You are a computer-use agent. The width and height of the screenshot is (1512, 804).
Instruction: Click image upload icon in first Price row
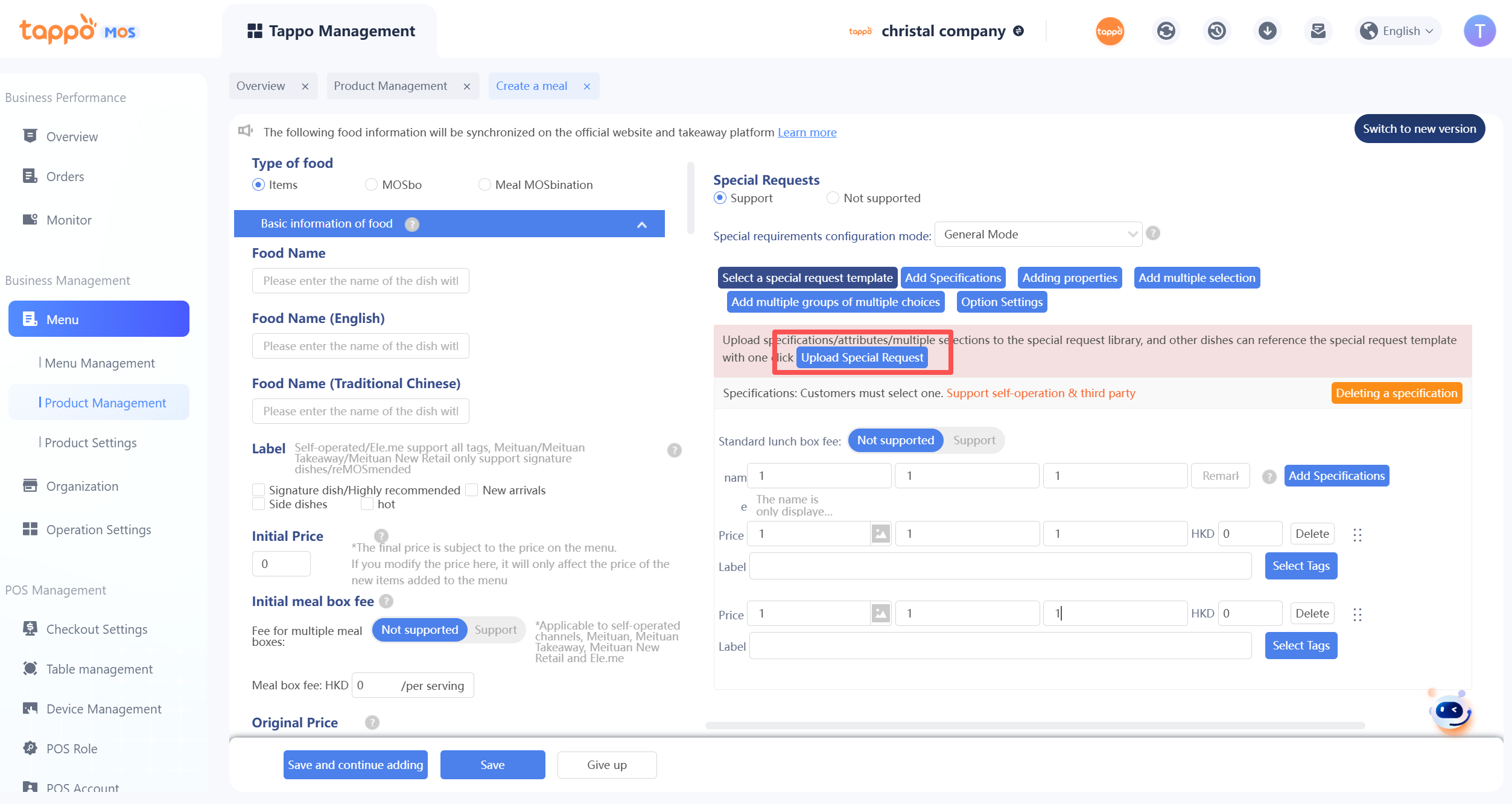[x=880, y=534]
